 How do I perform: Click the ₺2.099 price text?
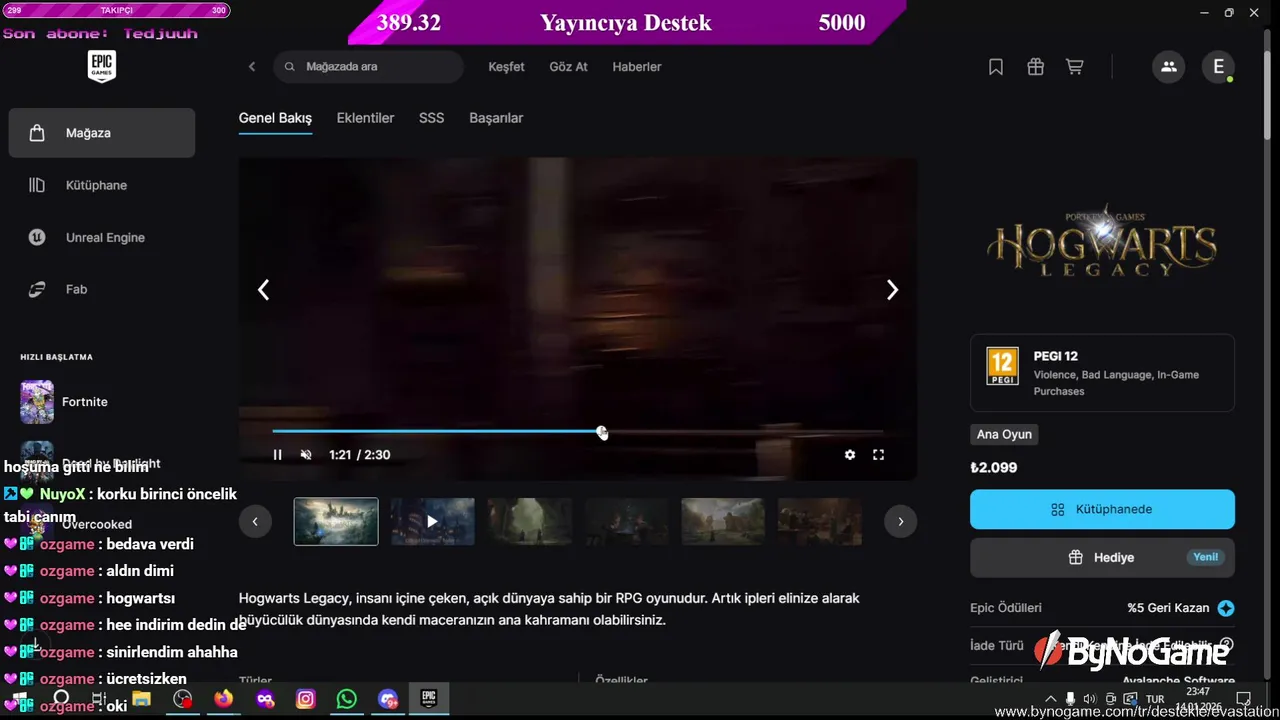coord(993,467)
